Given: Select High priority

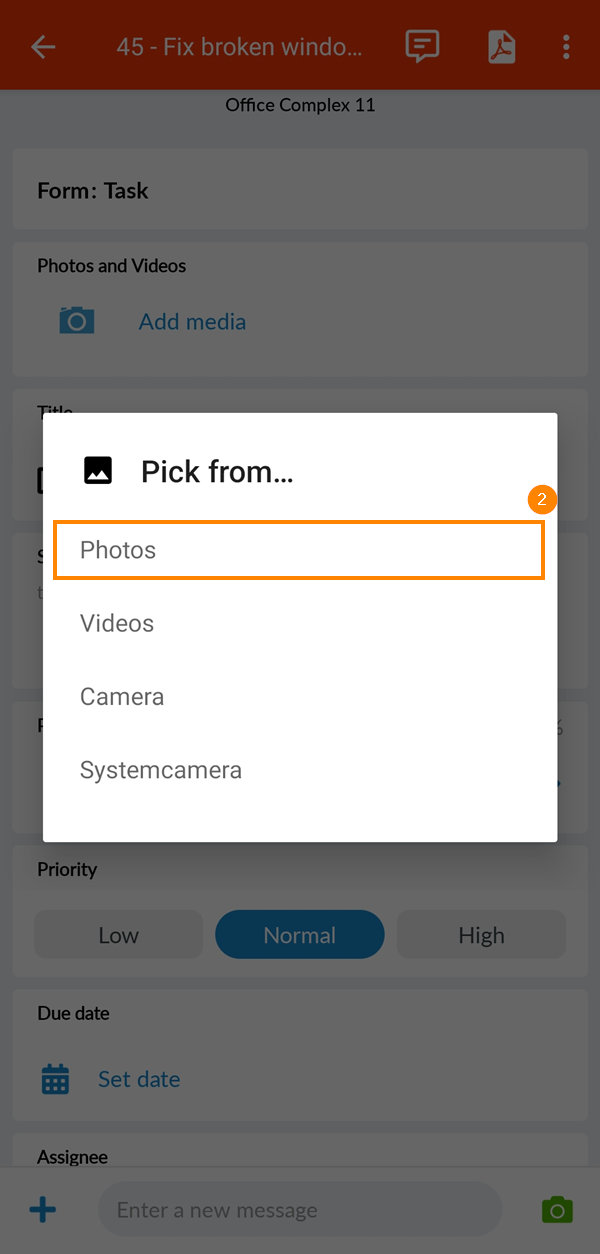Looking at the screenshot, I should [x=481, y=934].
